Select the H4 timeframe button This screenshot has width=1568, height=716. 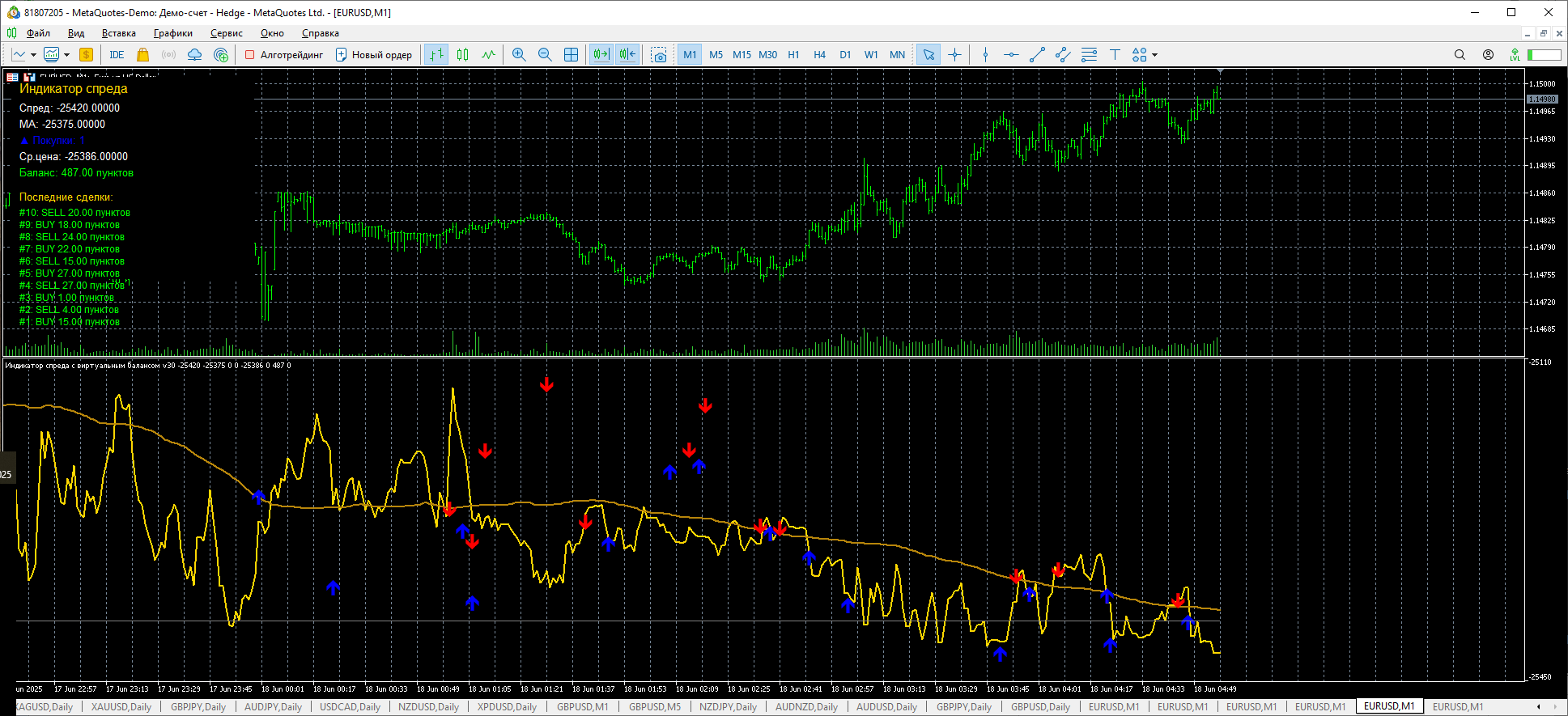[819, 55]
